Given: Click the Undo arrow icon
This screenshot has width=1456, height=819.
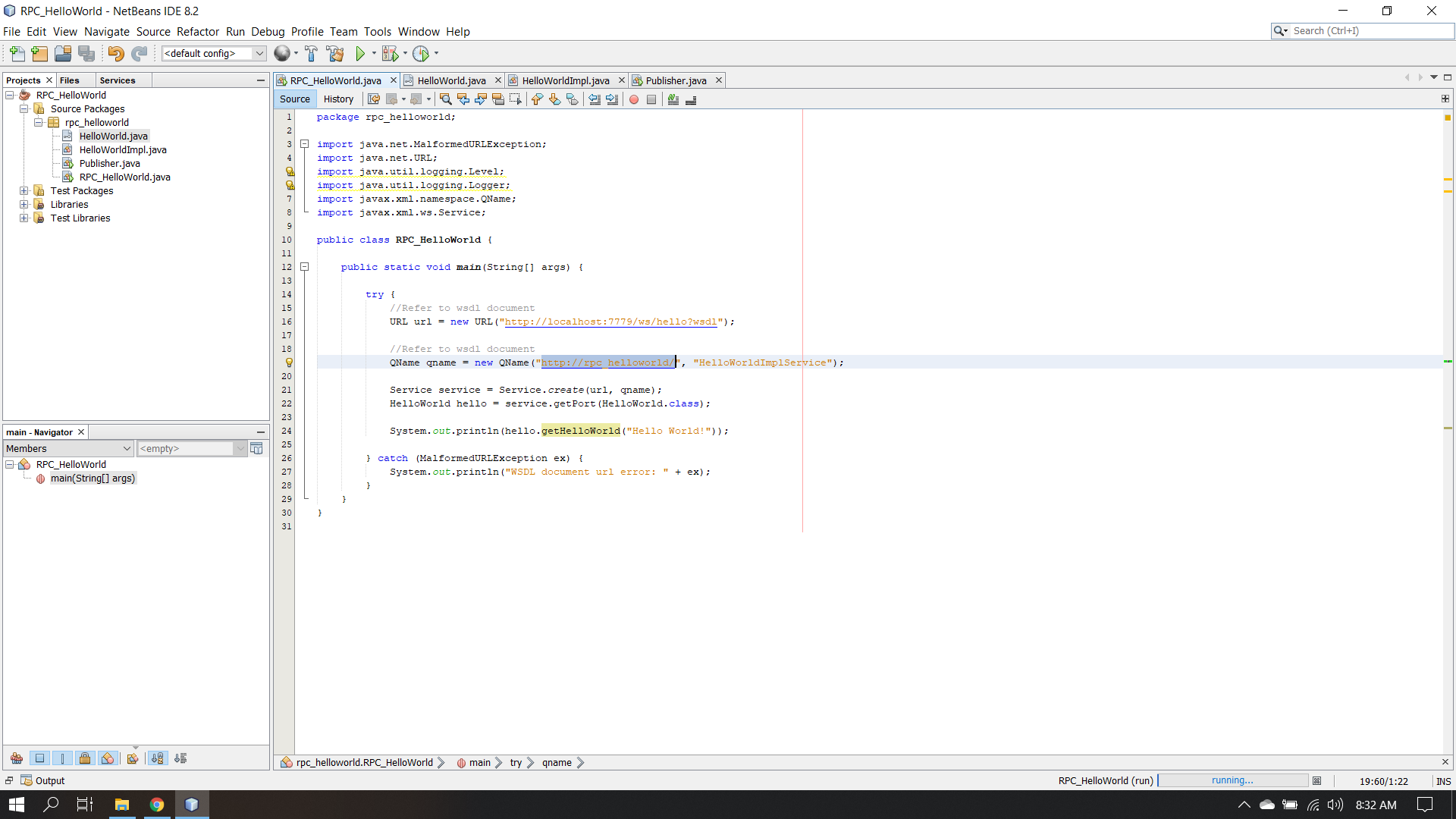Looking at the screenshot, I should tap(116, 54).
